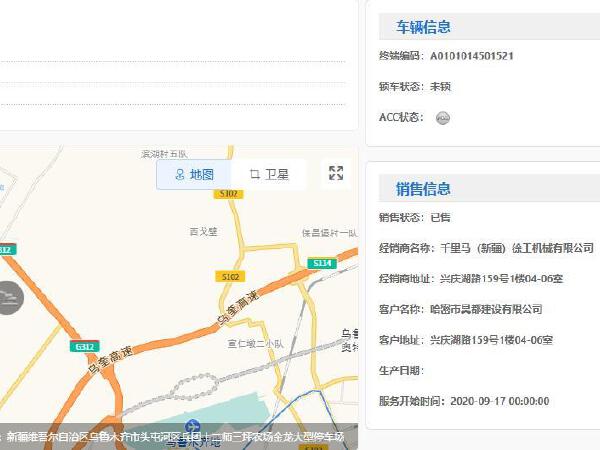Click the terminal code A0101014501521
This screenshot has width=600, height=450.
point(471,56)
